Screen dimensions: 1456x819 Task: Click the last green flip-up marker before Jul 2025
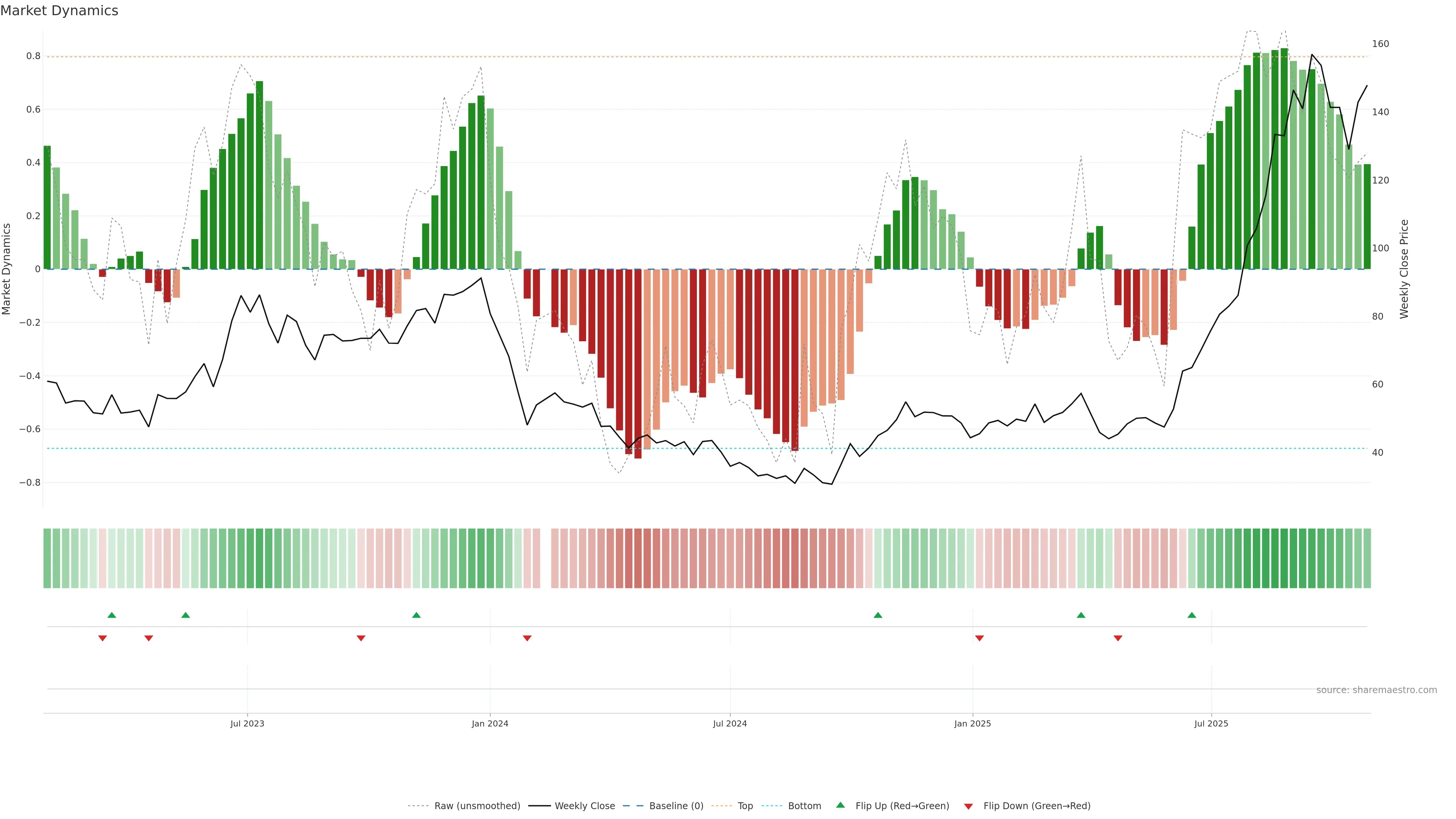[1191, 615]
